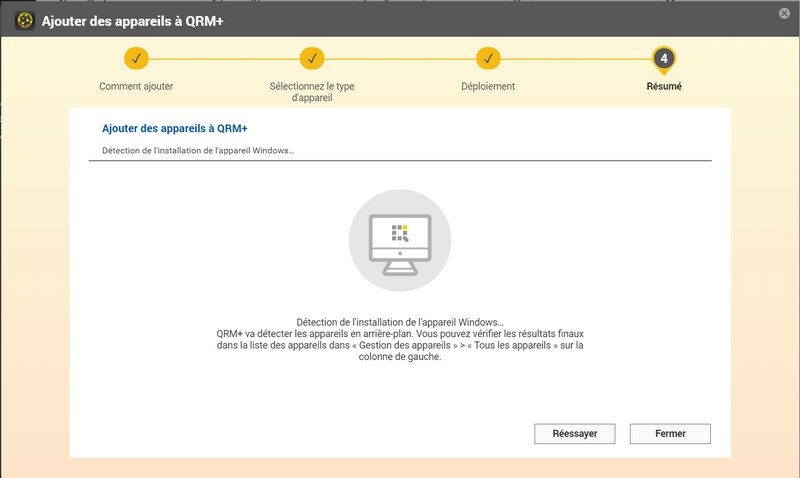Click the 'Déploiement' step label
Viewport: 800px width, 478px height.
coord(488,86)
